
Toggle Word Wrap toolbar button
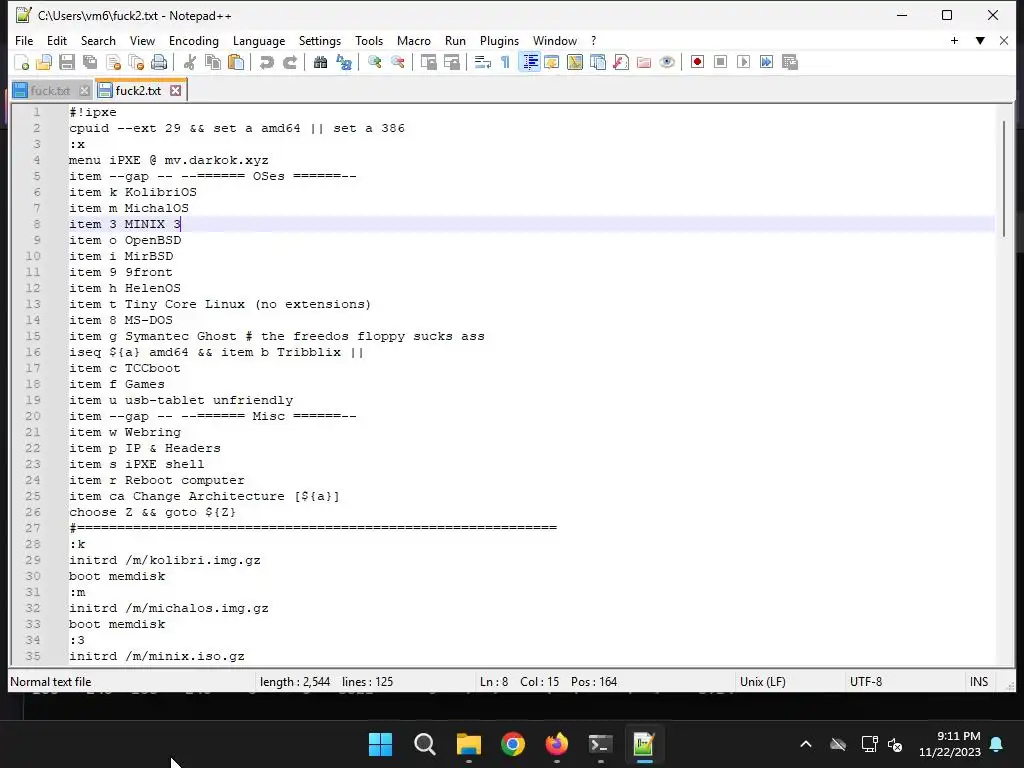[483, 62]
